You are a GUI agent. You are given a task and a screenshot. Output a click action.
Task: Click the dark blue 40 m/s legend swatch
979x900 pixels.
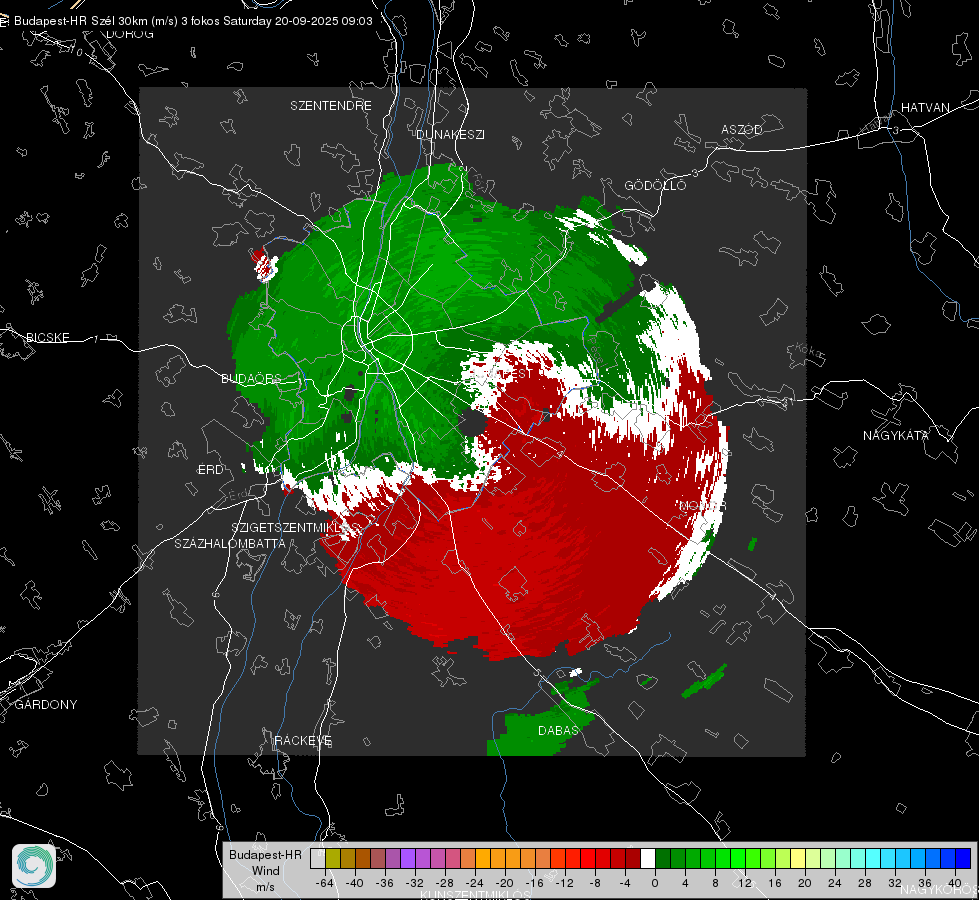[963, 859]
